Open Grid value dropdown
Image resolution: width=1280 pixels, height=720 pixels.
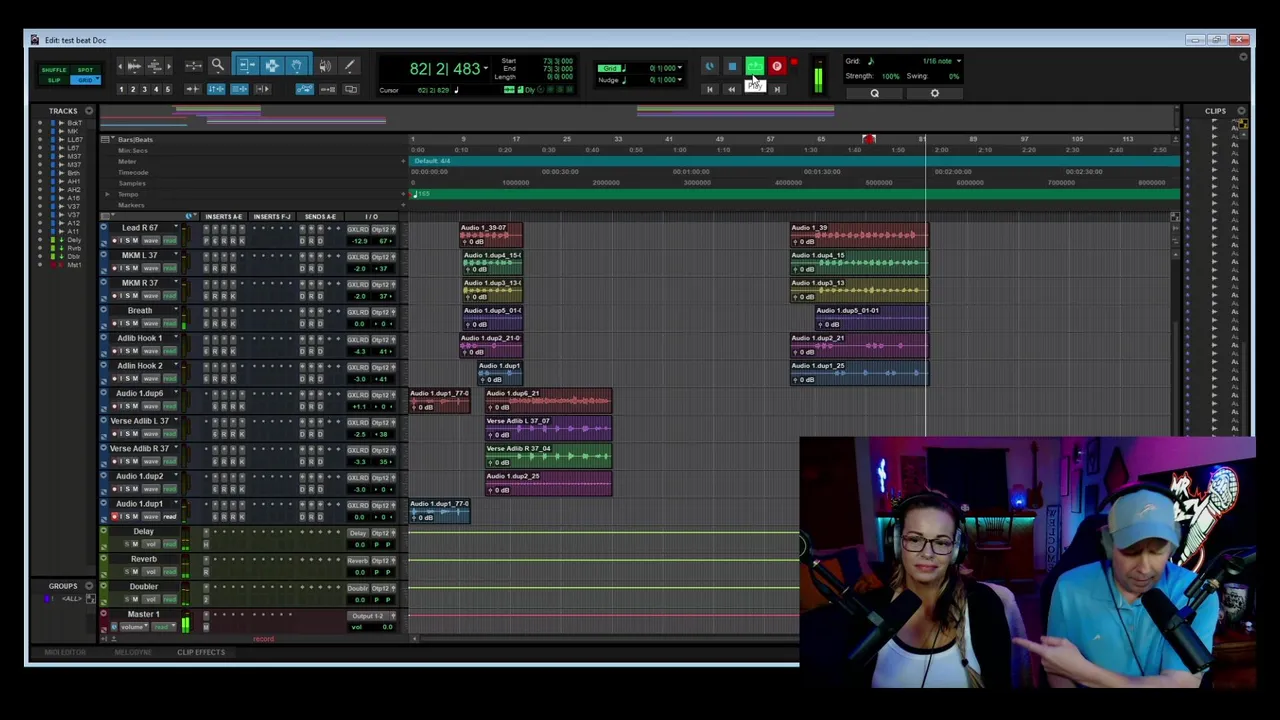click(680, 68)
